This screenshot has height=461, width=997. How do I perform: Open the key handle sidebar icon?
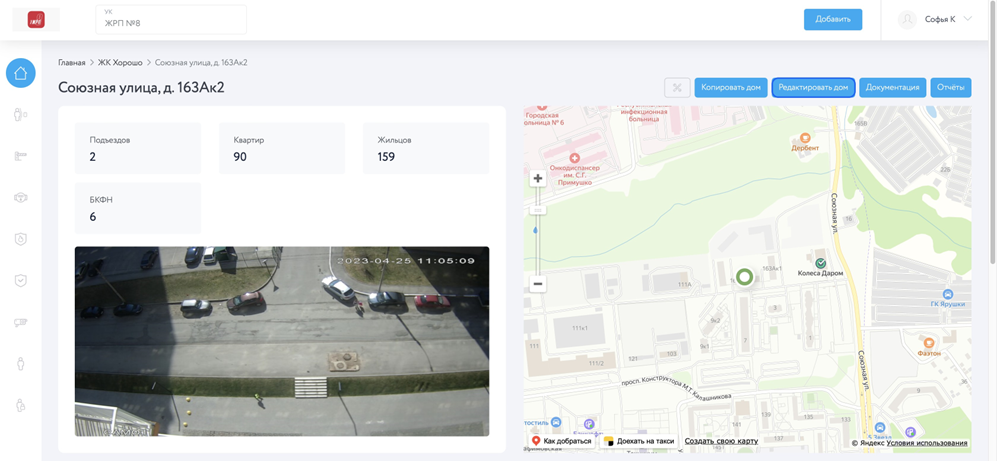[20, 156]
